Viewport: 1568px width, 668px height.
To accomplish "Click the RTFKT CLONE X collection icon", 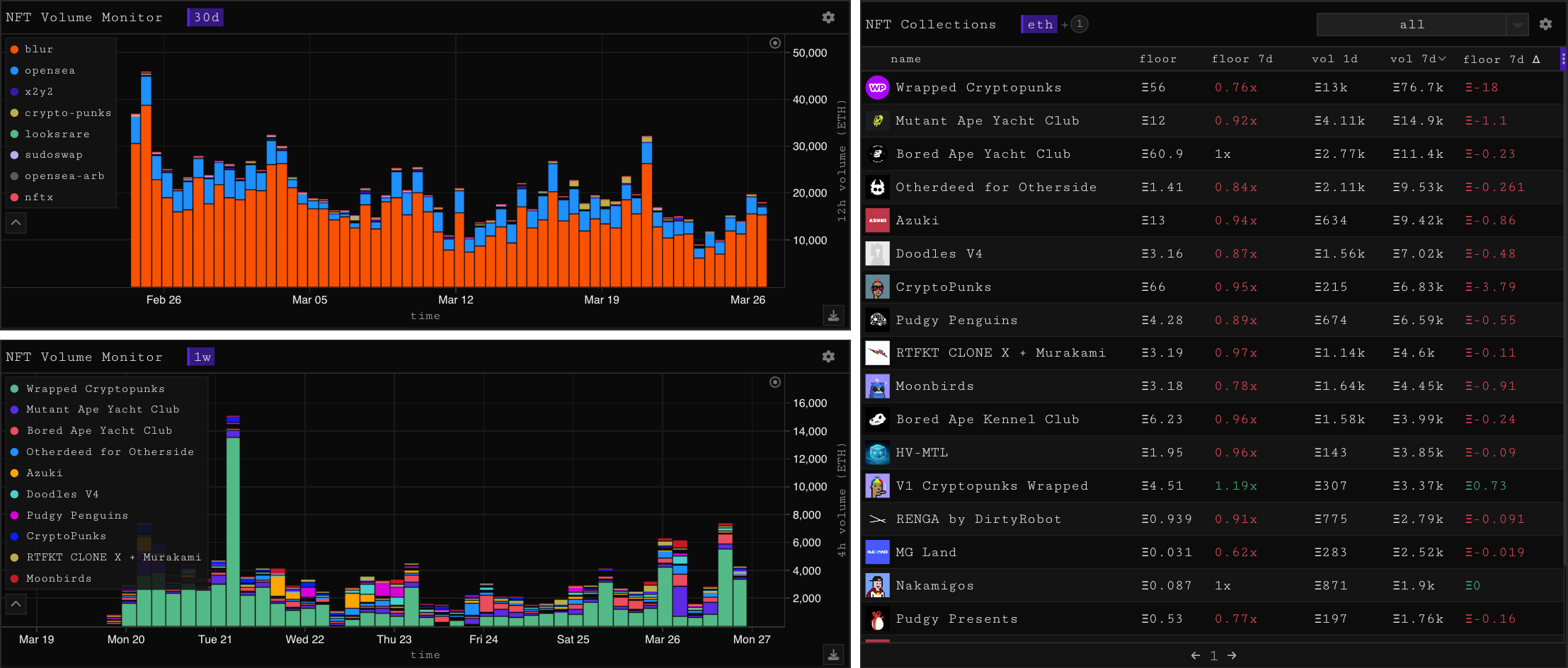I will 878,353.
